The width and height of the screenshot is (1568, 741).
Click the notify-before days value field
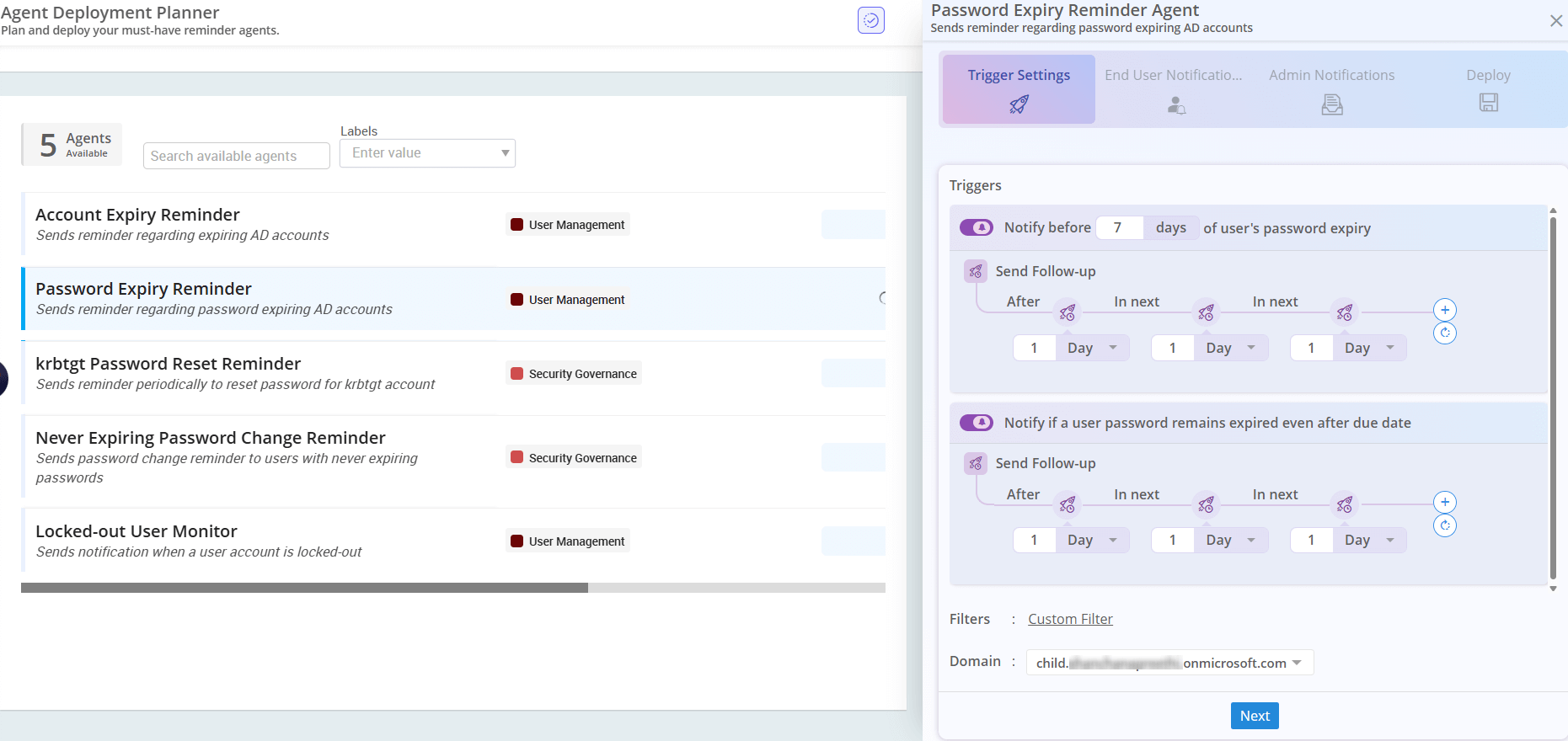click(1119, 227)
